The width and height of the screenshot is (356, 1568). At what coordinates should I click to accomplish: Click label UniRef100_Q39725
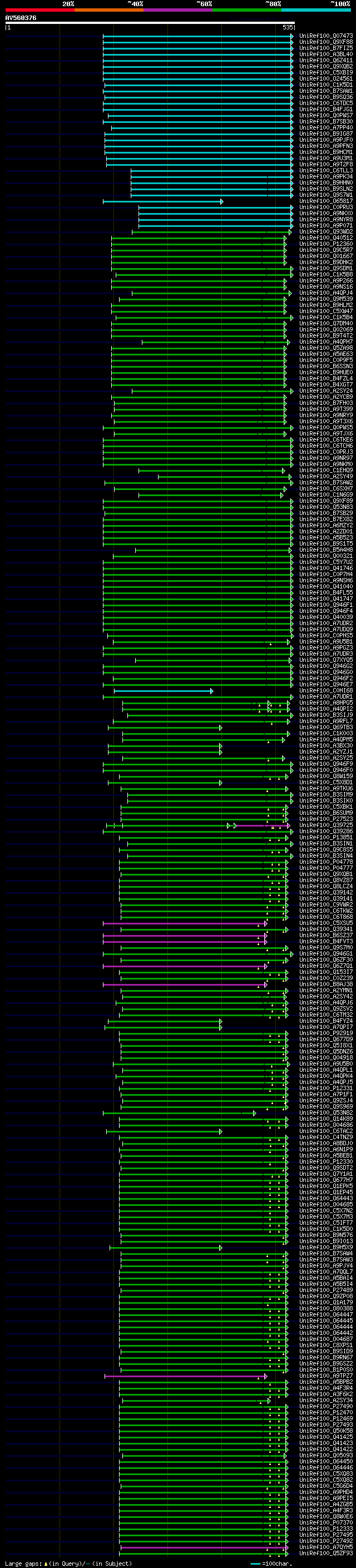click(x=326, y=826)
